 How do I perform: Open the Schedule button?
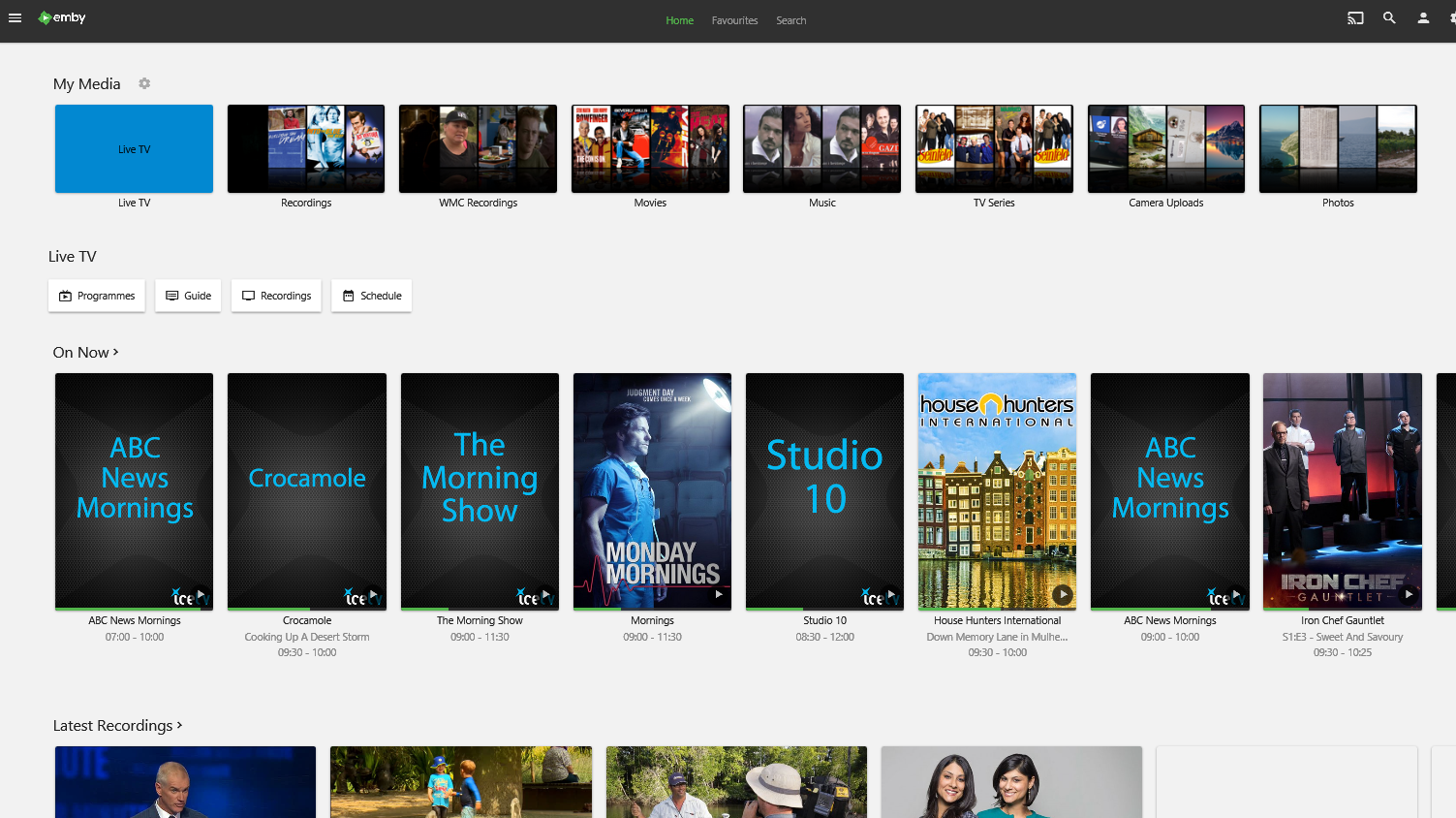point(371,296)
